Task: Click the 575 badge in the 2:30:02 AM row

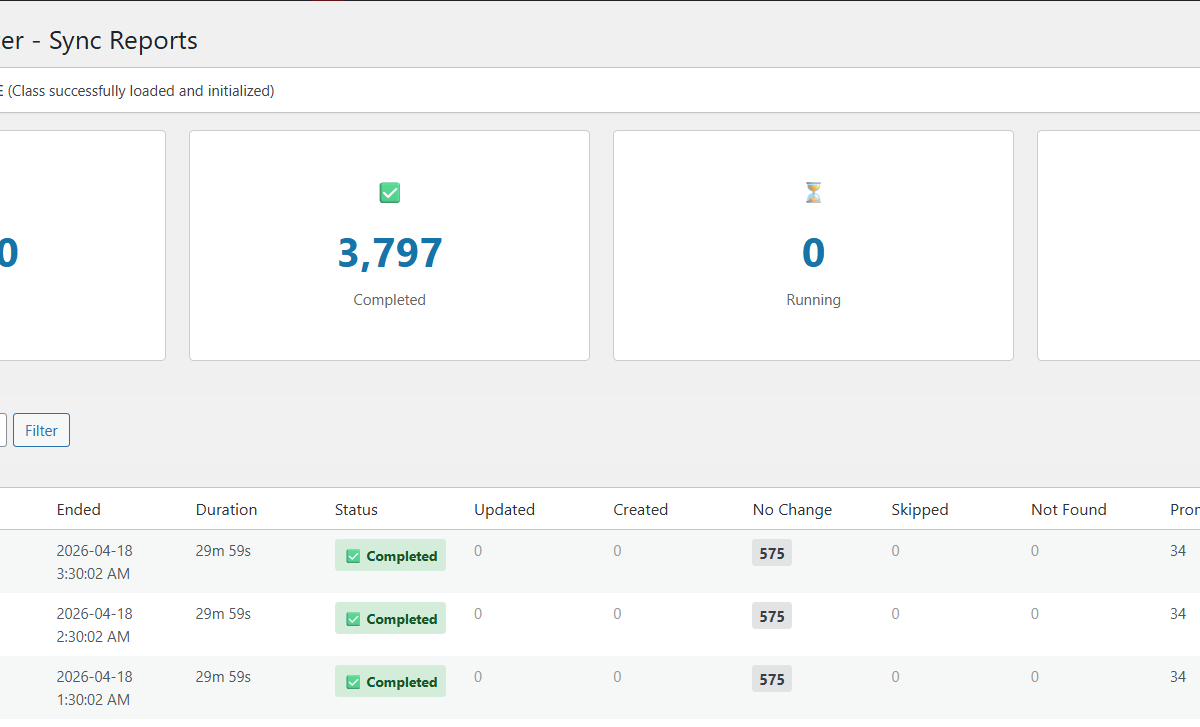Action: [771, 616]
